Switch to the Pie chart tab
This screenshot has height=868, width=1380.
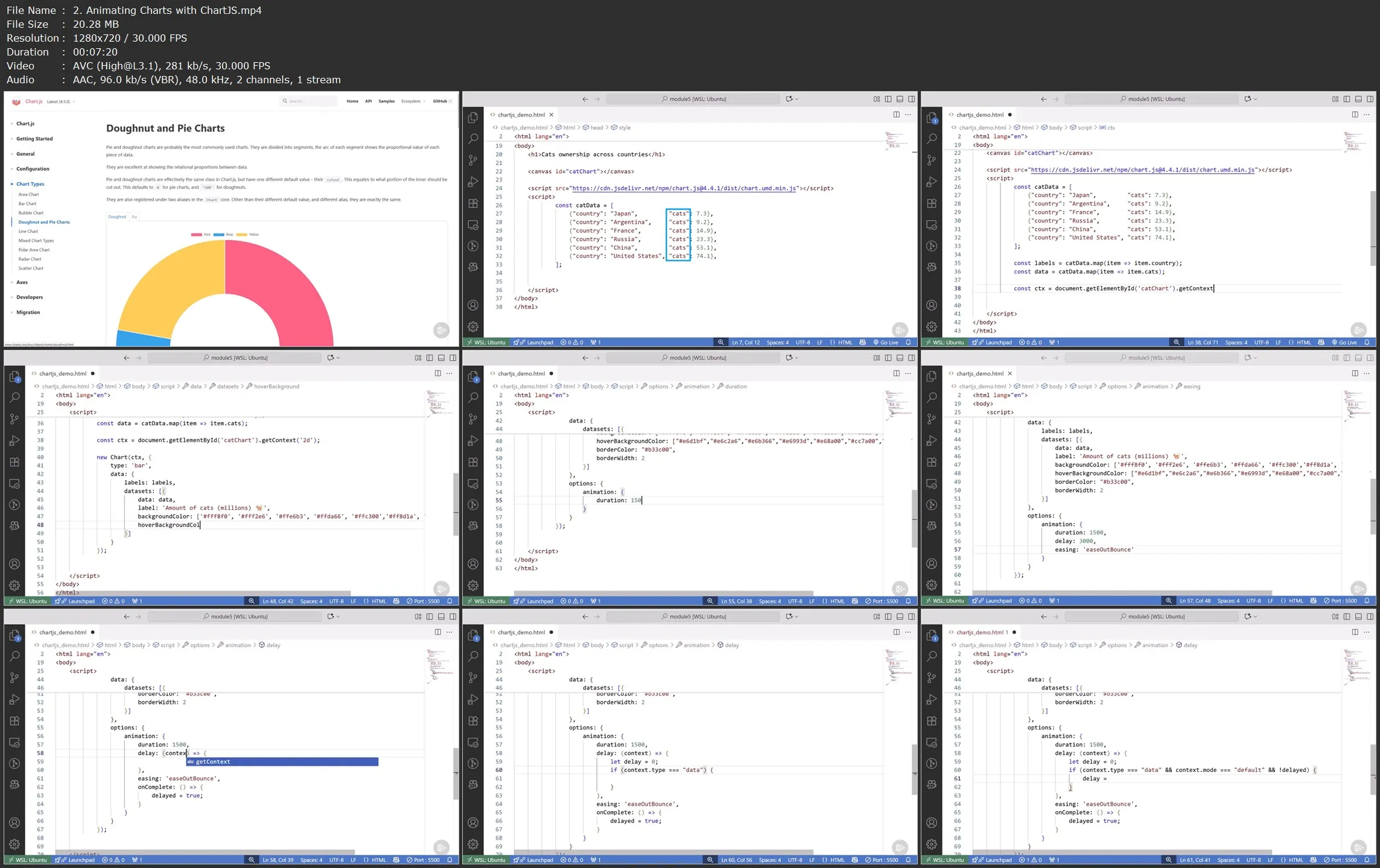[135, 217]
